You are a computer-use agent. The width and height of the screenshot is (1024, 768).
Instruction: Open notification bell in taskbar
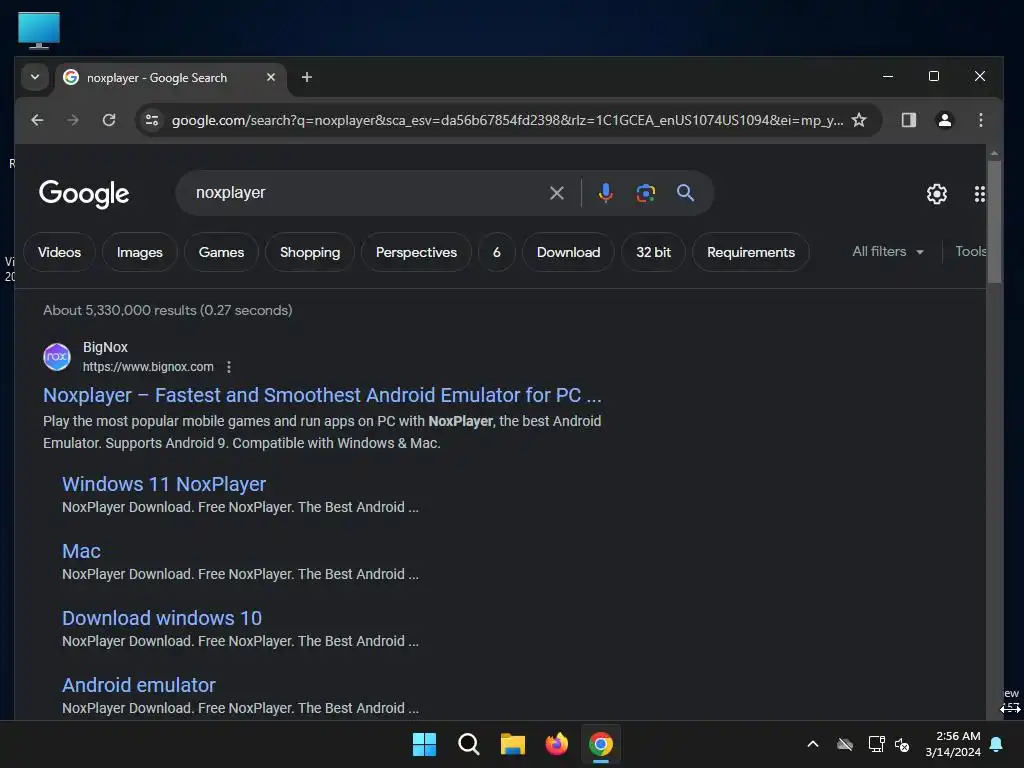point(996,744)
